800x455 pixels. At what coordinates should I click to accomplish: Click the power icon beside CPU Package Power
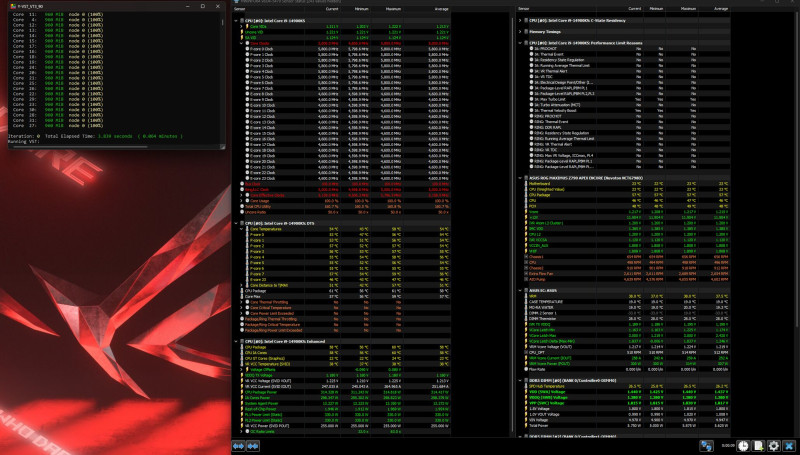242,392
